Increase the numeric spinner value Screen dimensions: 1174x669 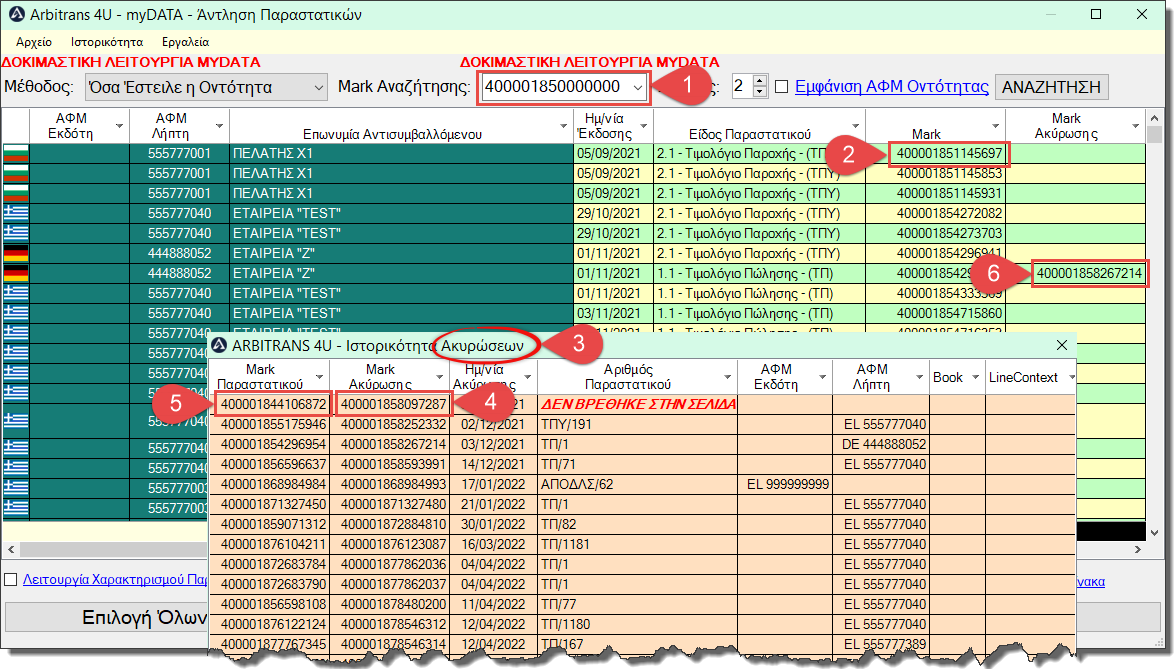pyautogui.click(x=760, y=81)
